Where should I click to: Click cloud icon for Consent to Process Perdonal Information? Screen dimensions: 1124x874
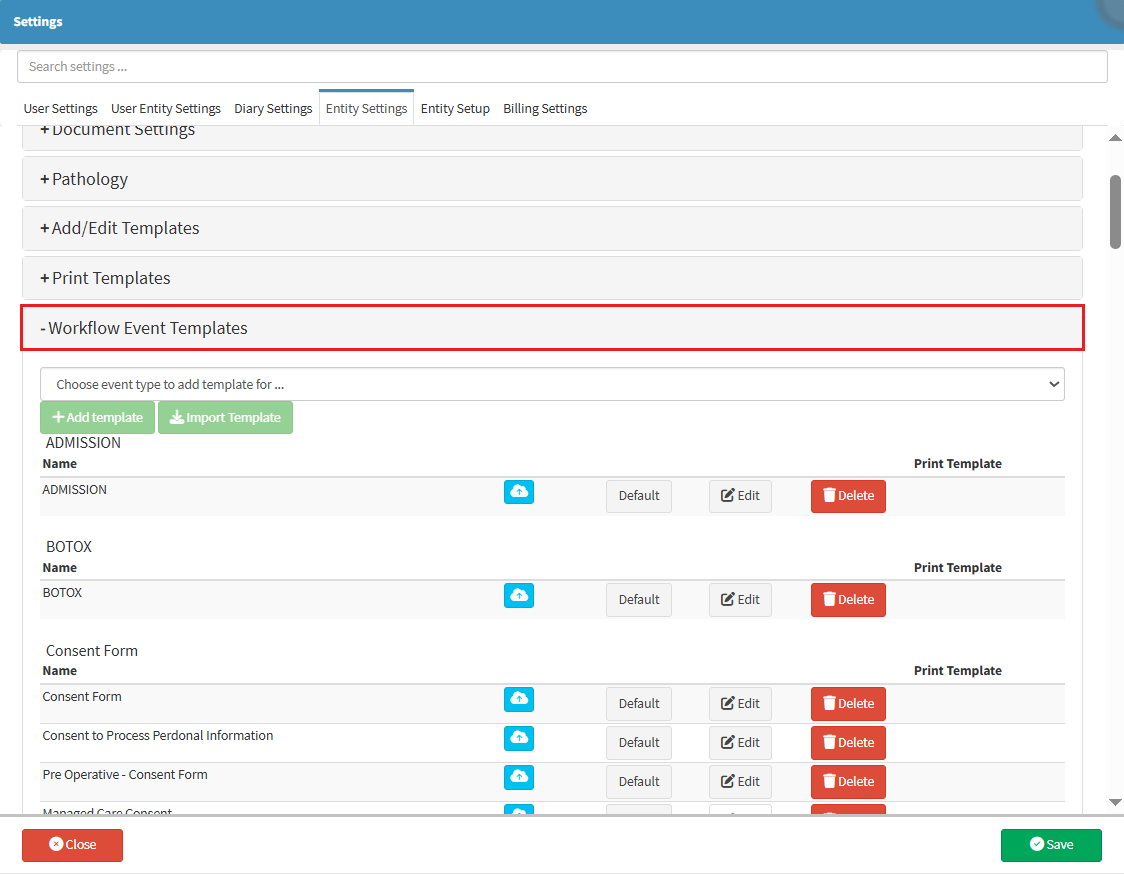click(518, 739)
